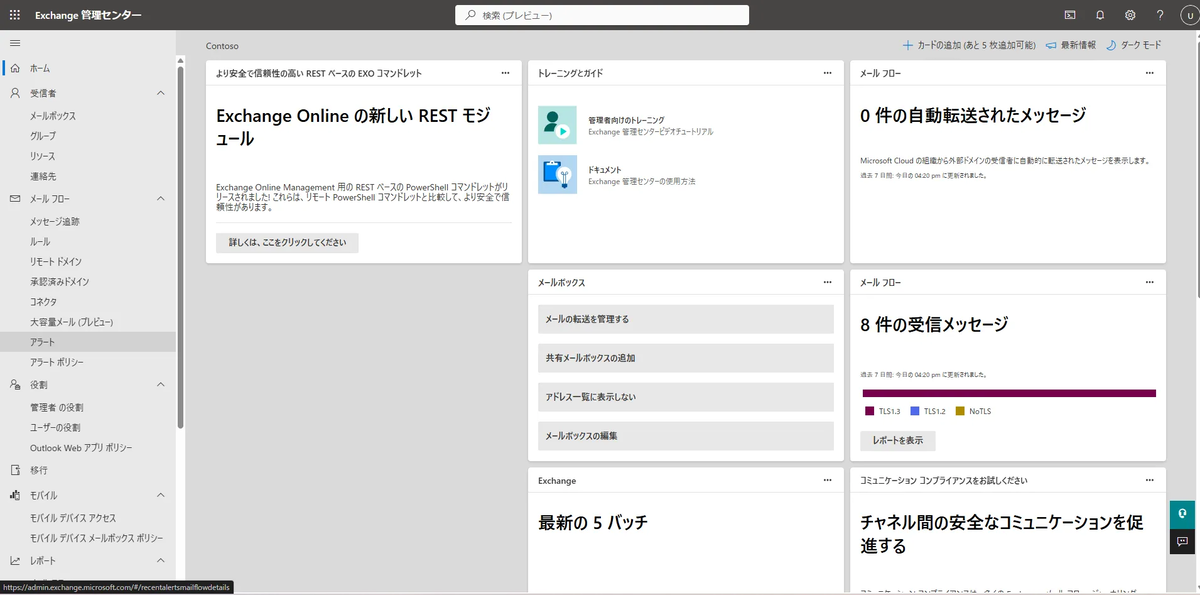Open the settings gear icon
The height and width of the screenshot is (595, 1200).
(1130, 15)
